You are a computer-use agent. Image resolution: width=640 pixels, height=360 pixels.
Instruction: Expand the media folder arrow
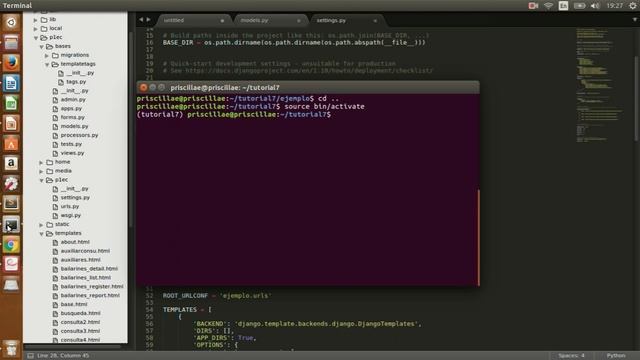click(41, 171)
